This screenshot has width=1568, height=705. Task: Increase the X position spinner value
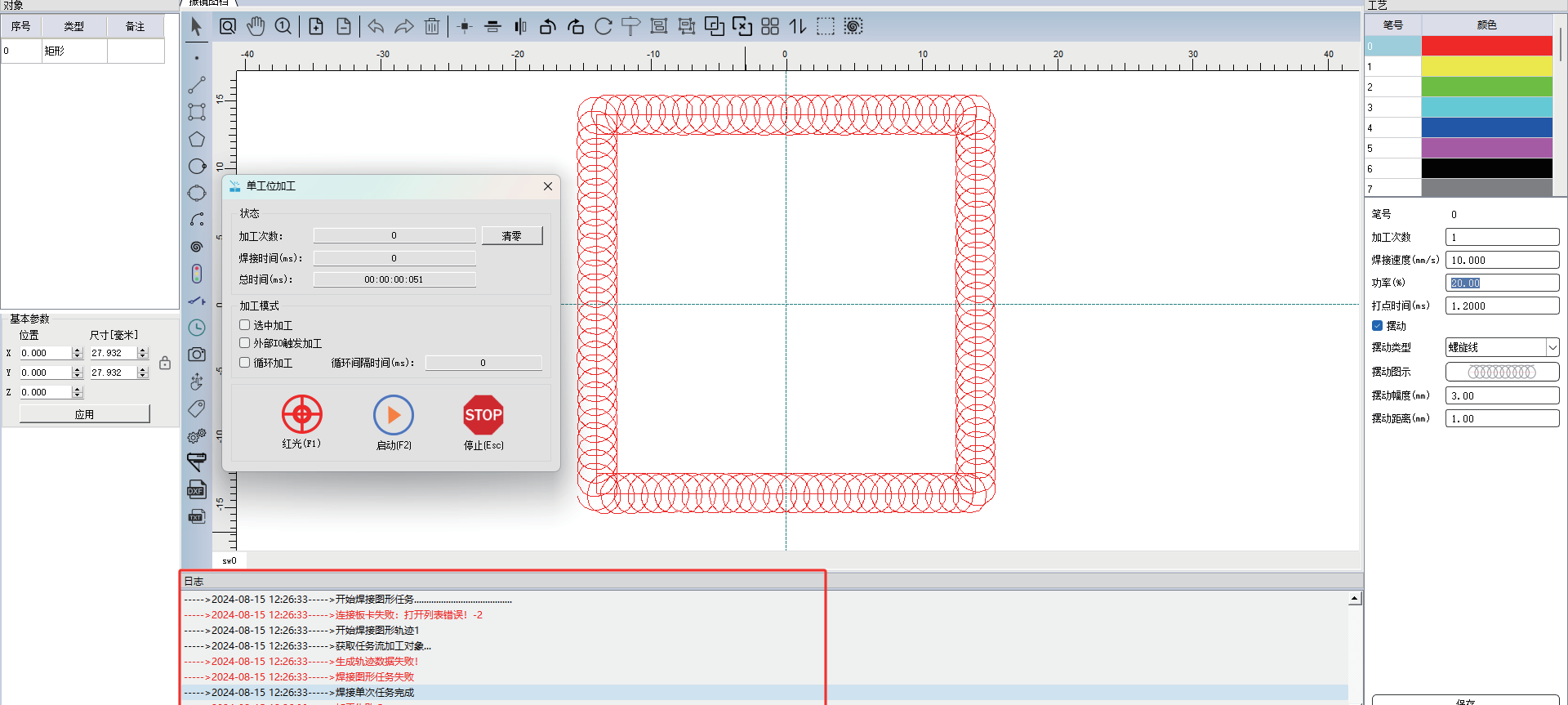pos(78,350)
